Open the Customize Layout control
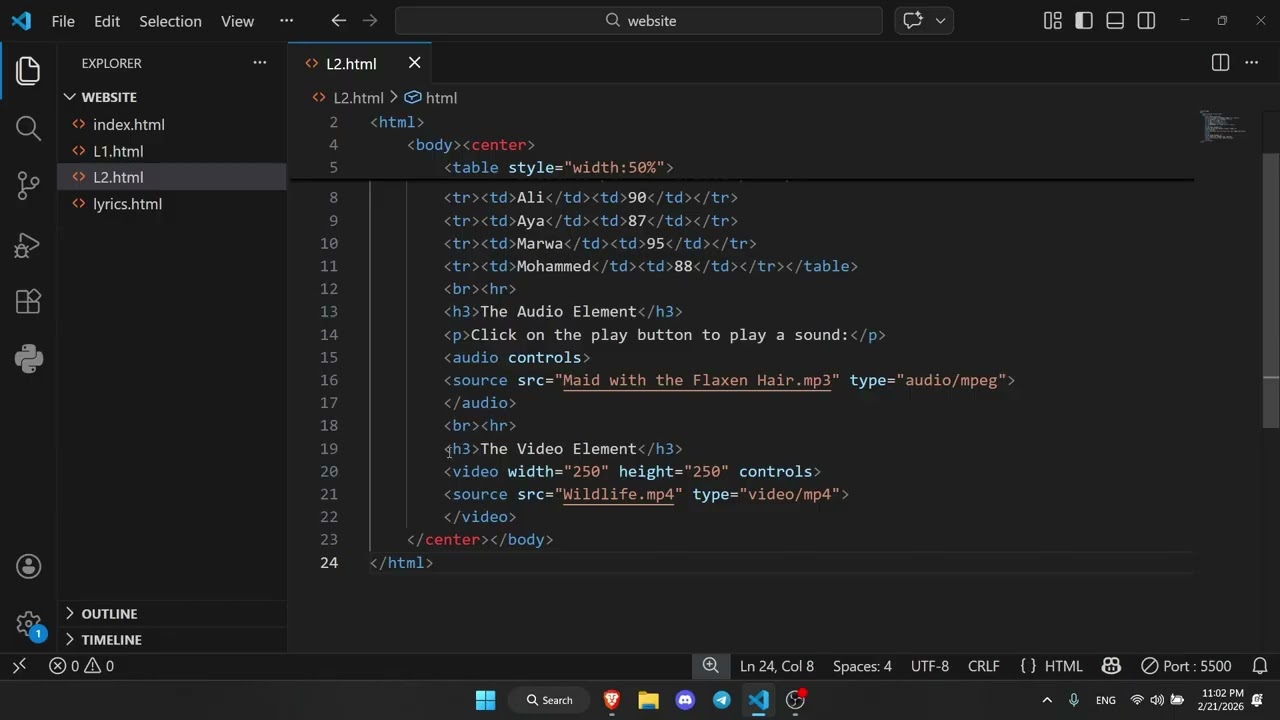Image resolution: width=1280 pixels, height=720 pixels. [x=1052, y=20]
